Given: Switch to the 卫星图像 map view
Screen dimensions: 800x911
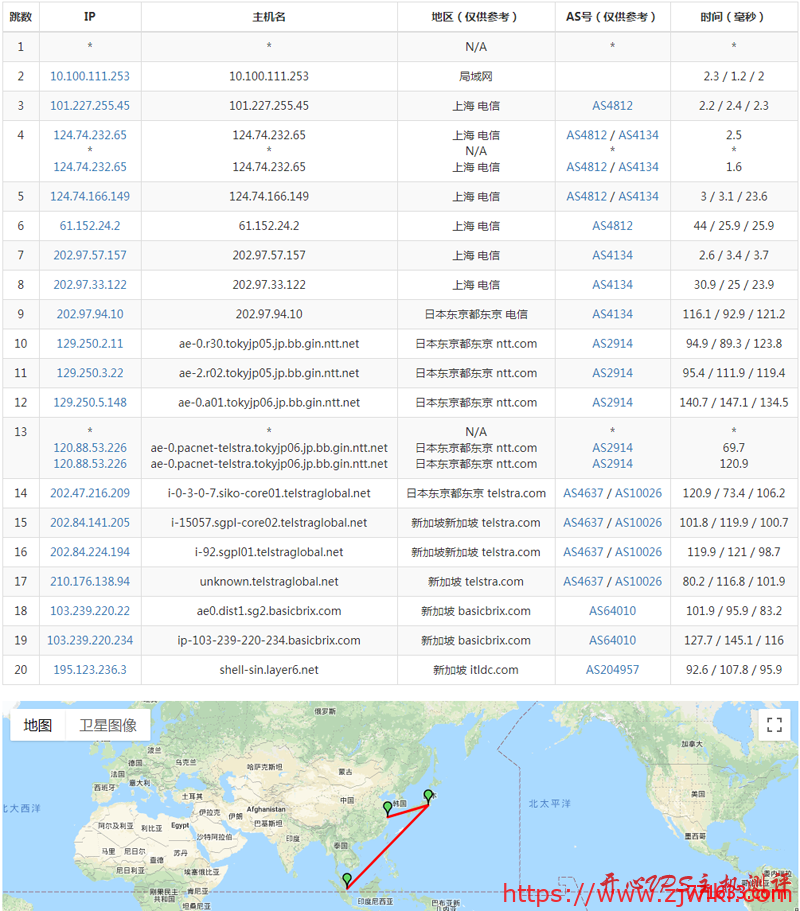Looking at the screenshot, I should click(x=108, y=724).
